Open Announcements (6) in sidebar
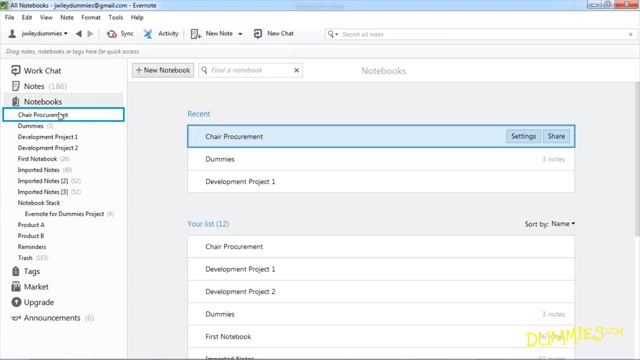The image size is (640, 360). point(52,318)
